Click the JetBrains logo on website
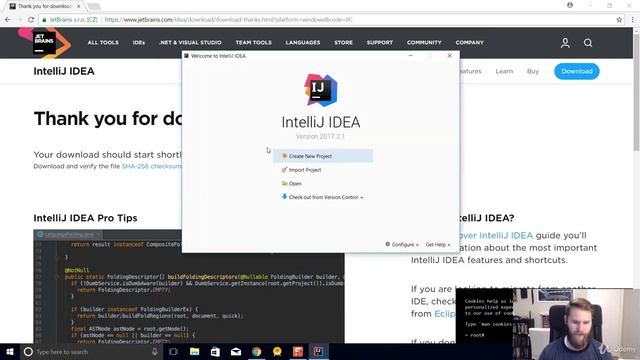Image resolution: width=640 pixels, height=360 pixels. pyautogui.click(x=44, y=43)
